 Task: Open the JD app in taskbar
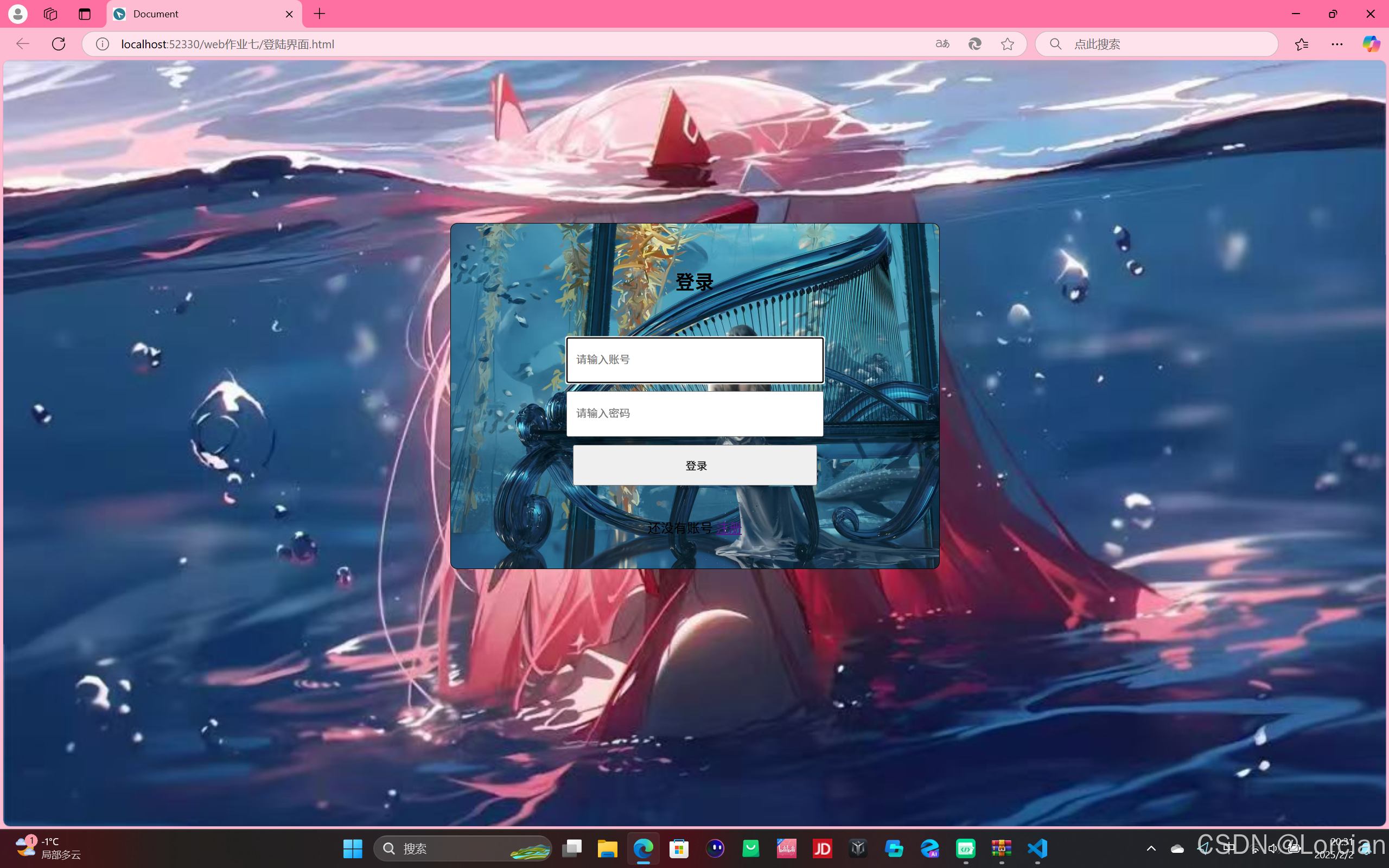(x=823, y=848)
